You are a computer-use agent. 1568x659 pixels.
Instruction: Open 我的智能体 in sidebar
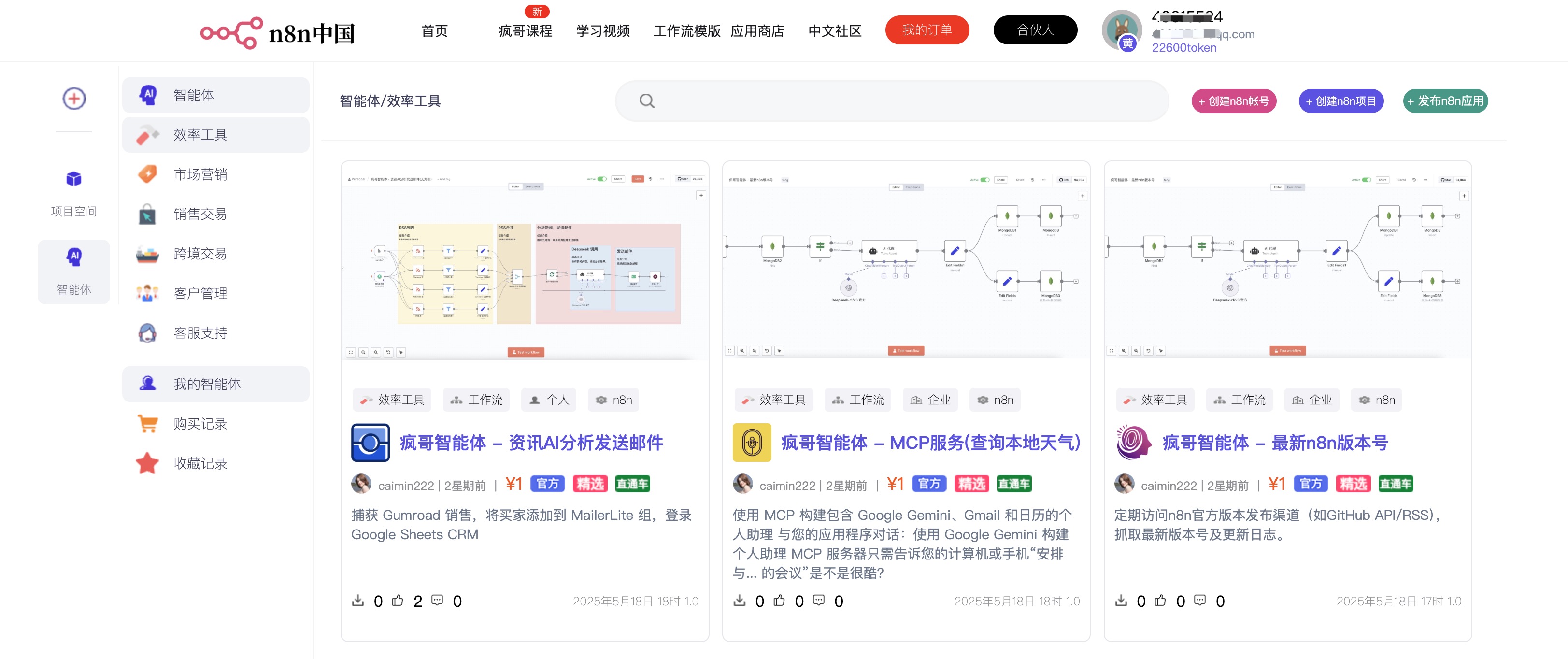[x=215, y=384]
